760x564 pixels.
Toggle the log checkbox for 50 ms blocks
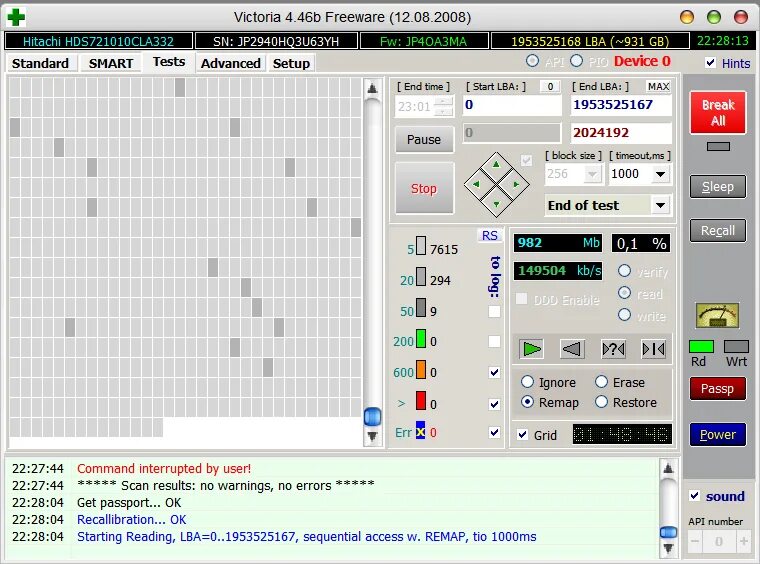click(x=494, y=311)
